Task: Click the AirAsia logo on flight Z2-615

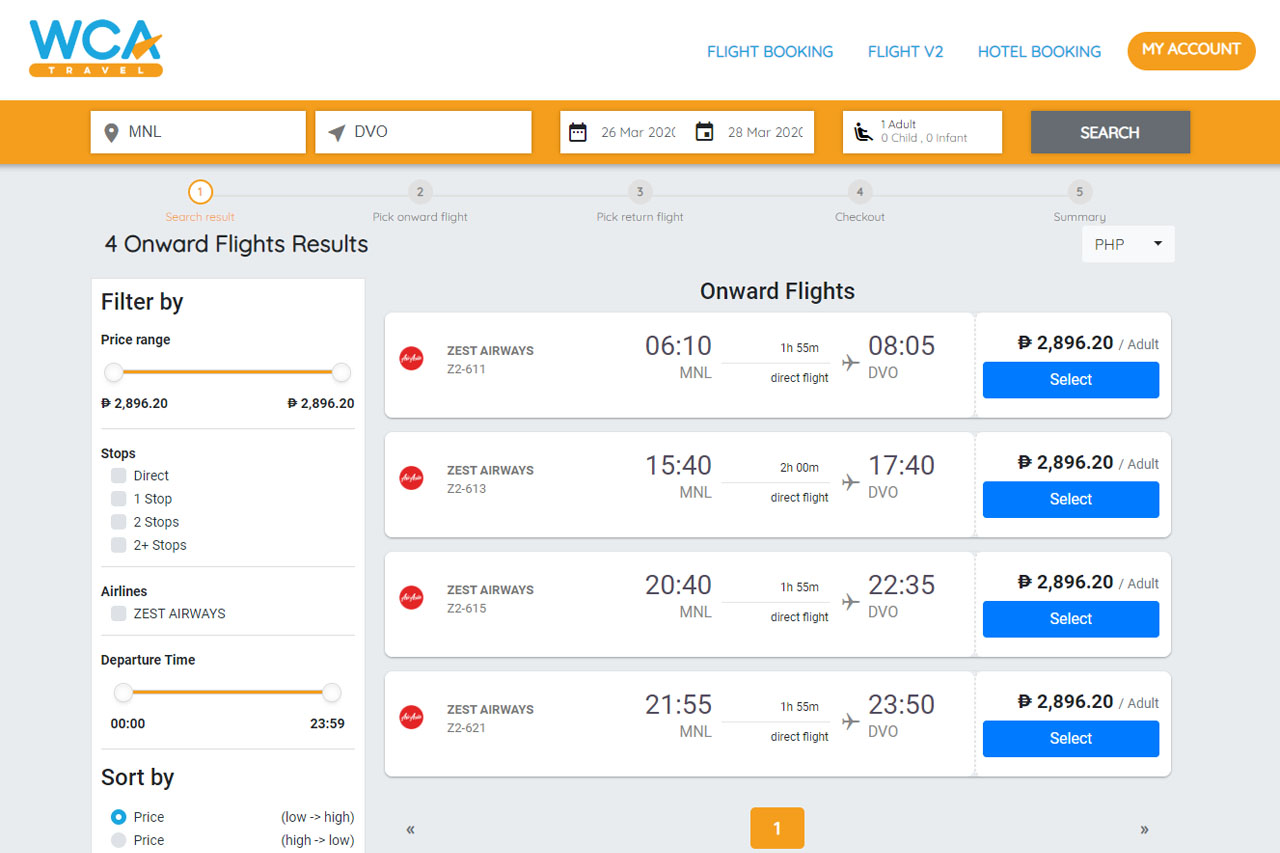Action: click(411, 598)
